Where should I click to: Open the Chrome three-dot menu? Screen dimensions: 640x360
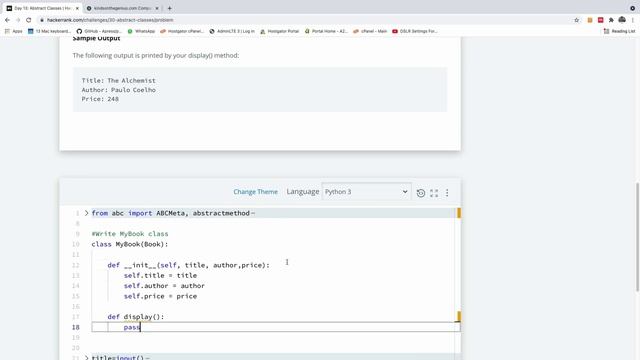pyautogui.click(x=633, y=20)
